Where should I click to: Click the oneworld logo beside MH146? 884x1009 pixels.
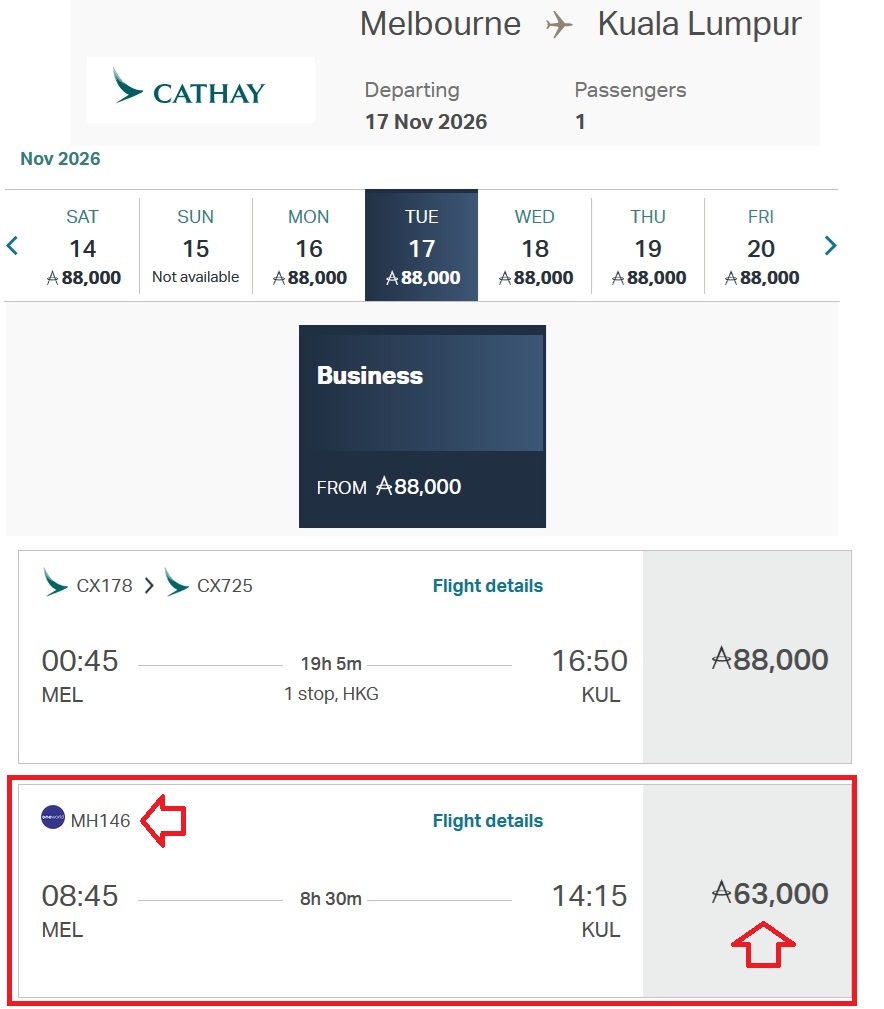[53, 818]
